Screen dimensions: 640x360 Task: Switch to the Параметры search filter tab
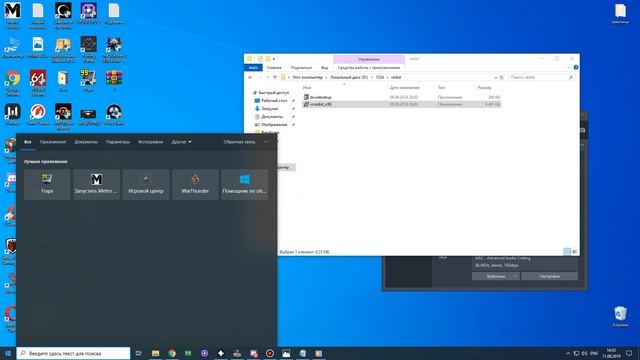click(x=118, y=142)
